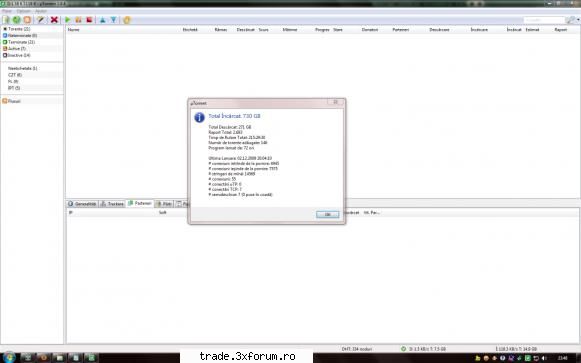The height and width of the screenshot is (363, 581).
Task: Open Preferences gear icon in toolbar
Action: [x=127, y=20]
